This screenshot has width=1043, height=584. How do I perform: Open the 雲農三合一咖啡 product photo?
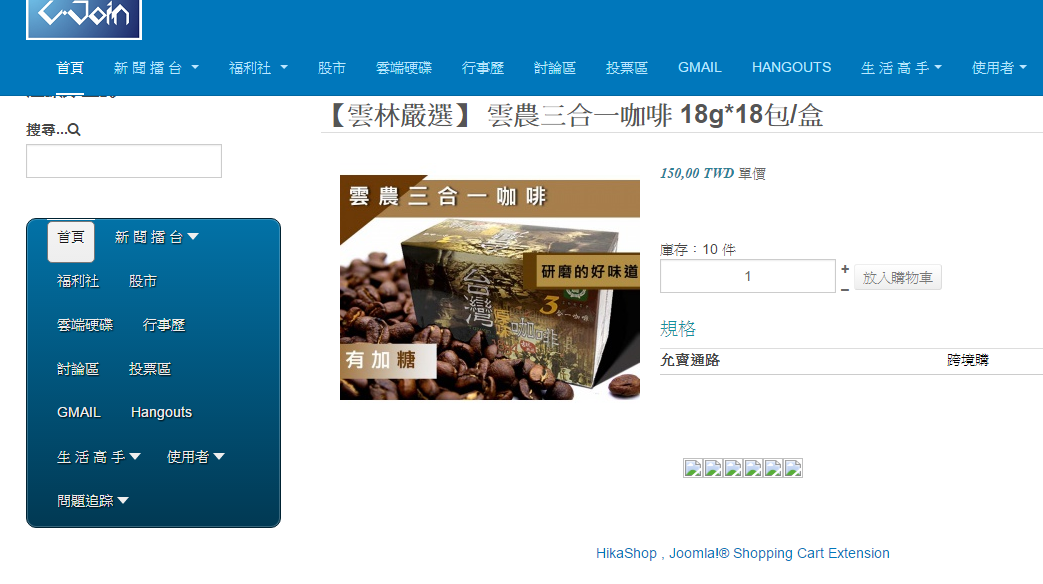(x=490, y=287)
